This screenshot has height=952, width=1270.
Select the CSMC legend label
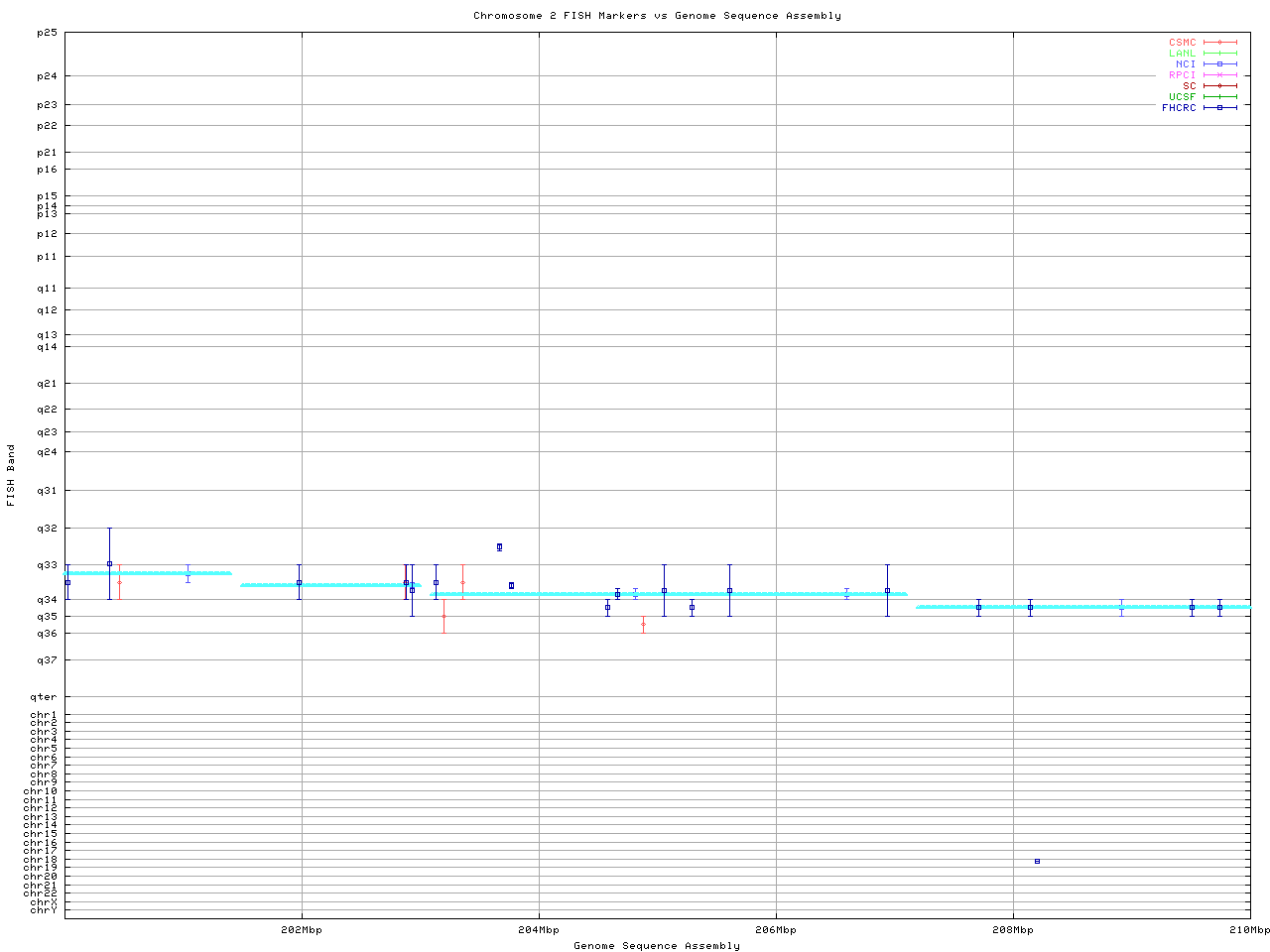1182,43
